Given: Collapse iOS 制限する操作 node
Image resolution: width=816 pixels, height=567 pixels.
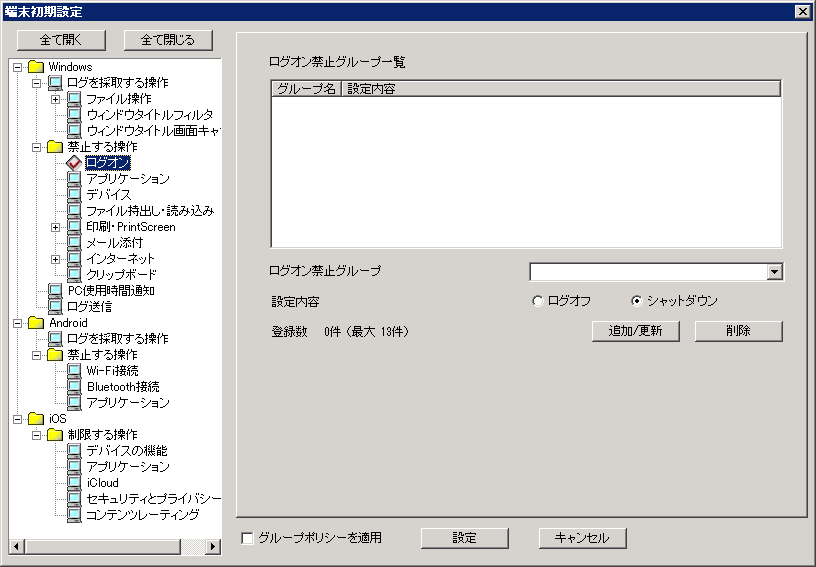Looking at the screenshot, I should coord(36,435).
